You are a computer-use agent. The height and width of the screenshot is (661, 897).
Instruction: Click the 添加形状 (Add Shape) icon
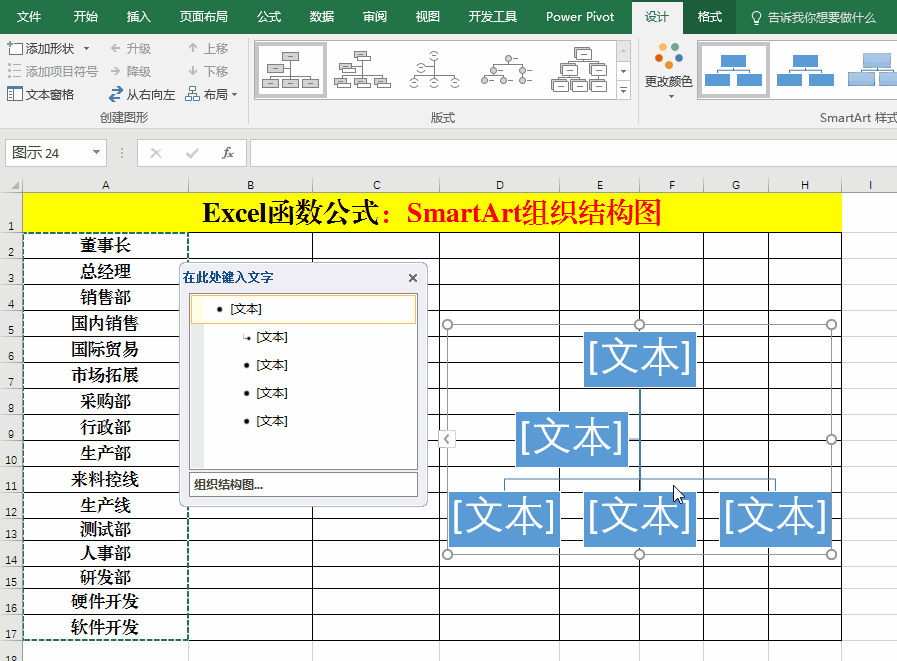(x=15, y=48)
